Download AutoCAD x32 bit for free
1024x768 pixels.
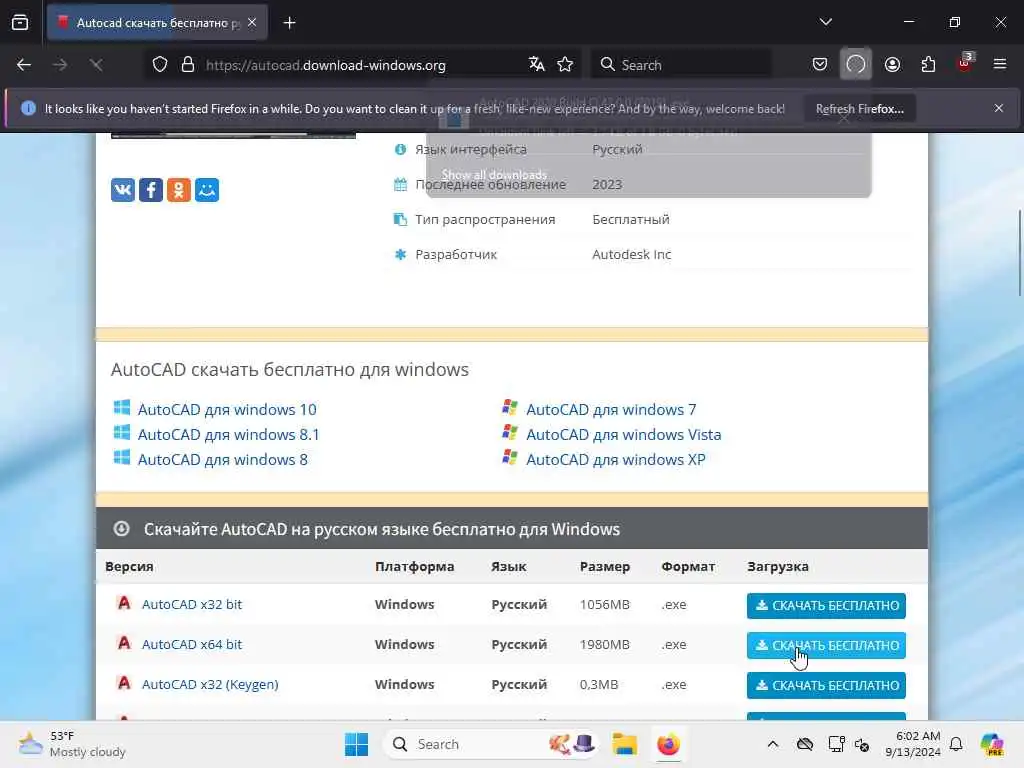(826, 606)
